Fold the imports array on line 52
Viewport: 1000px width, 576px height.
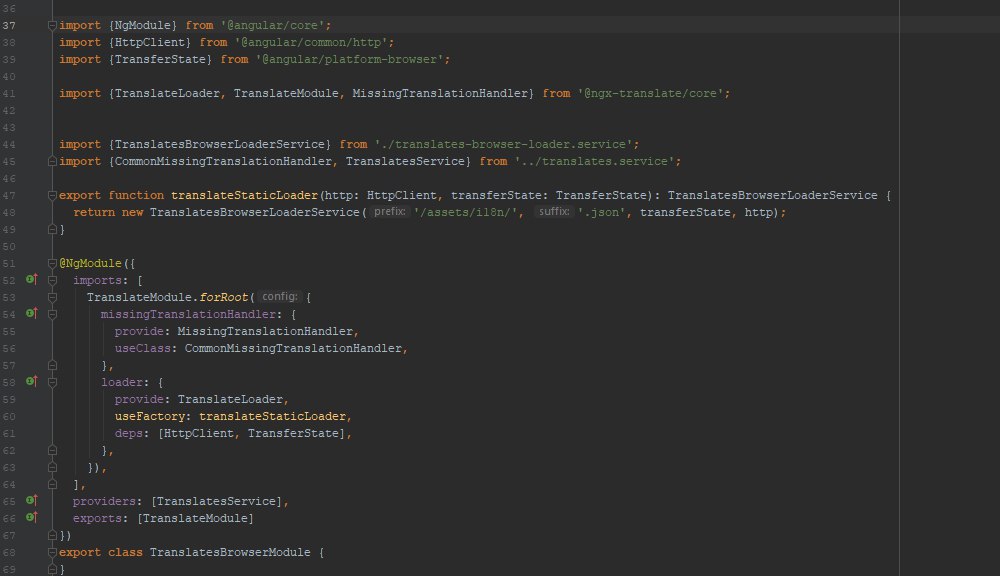coord(52,280)
